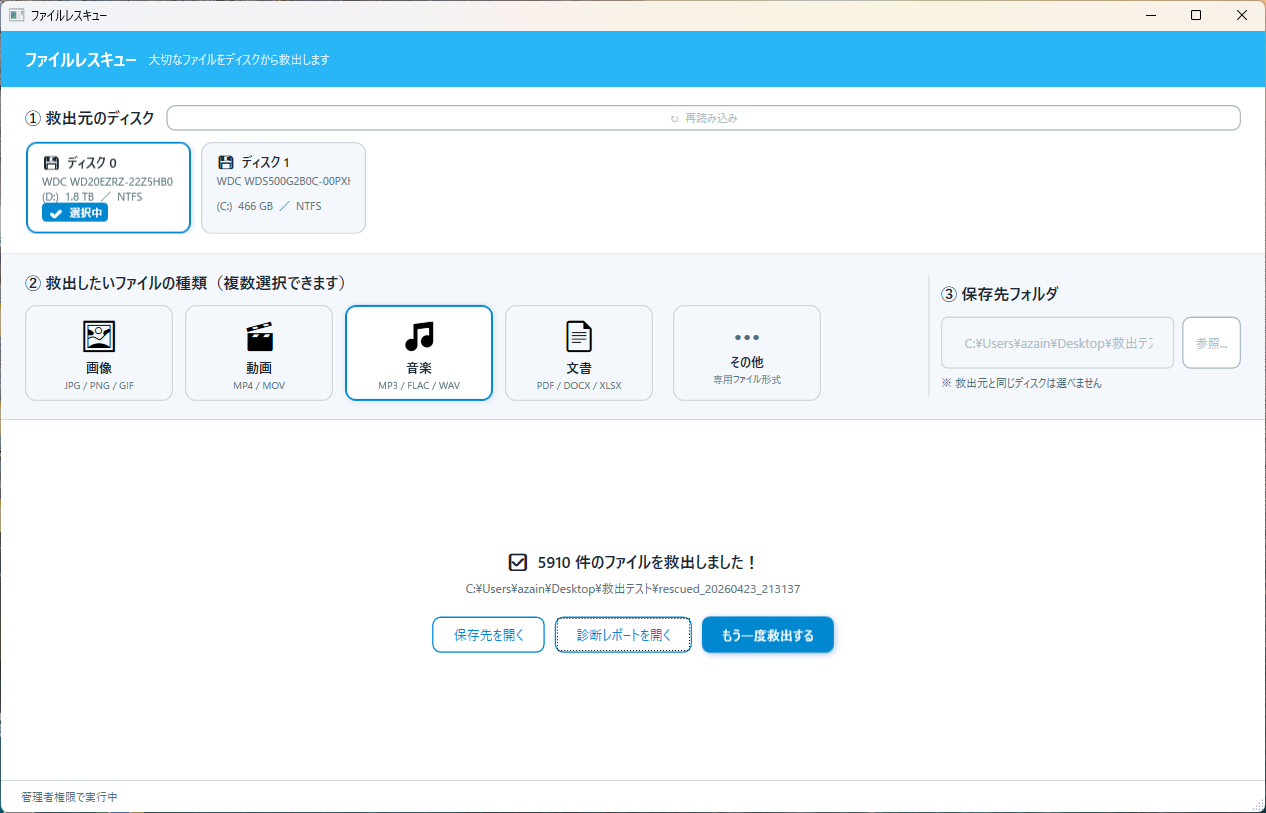Click the checkbox icon beside 5910 件 message
The image size is (1266, 813).
[519, 562]
